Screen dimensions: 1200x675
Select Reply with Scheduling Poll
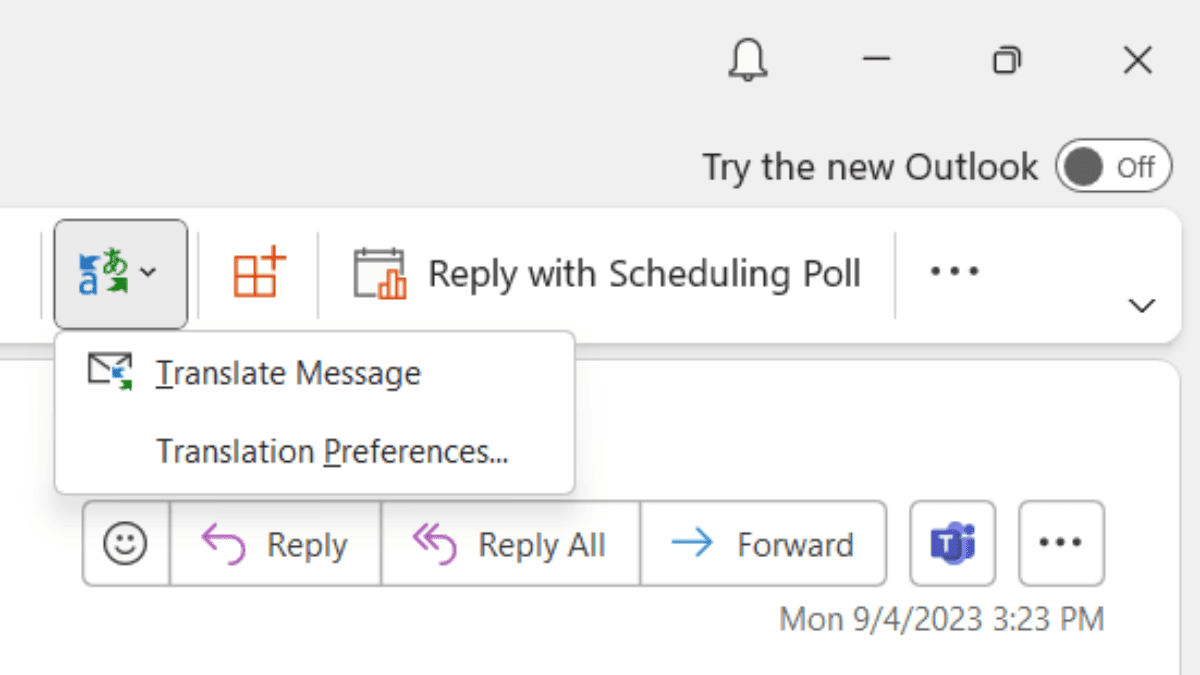pos(607,273)
